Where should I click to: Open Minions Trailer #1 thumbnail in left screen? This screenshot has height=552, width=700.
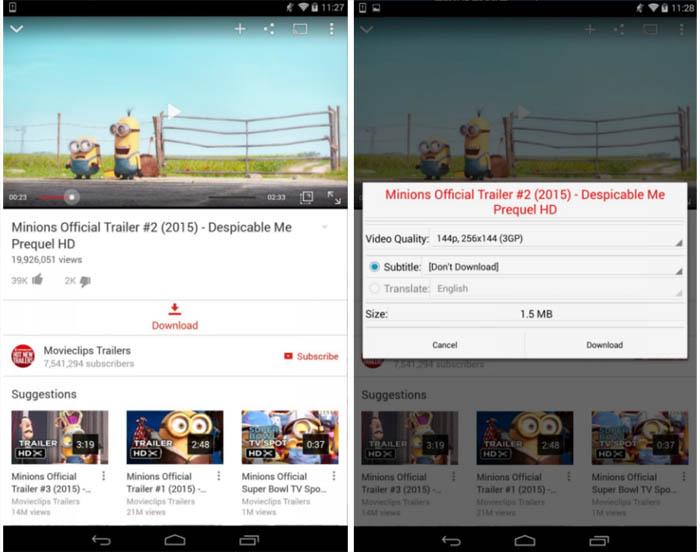[x=175, y=437]
